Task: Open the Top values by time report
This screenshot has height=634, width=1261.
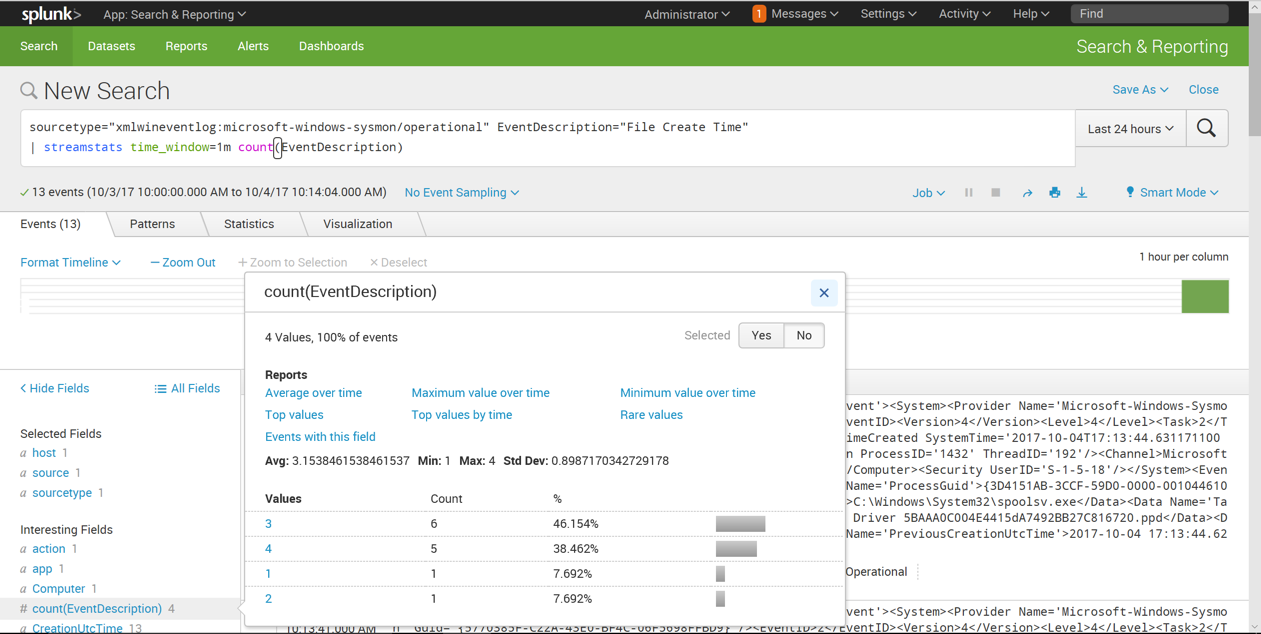Action: tap(461, 415)
